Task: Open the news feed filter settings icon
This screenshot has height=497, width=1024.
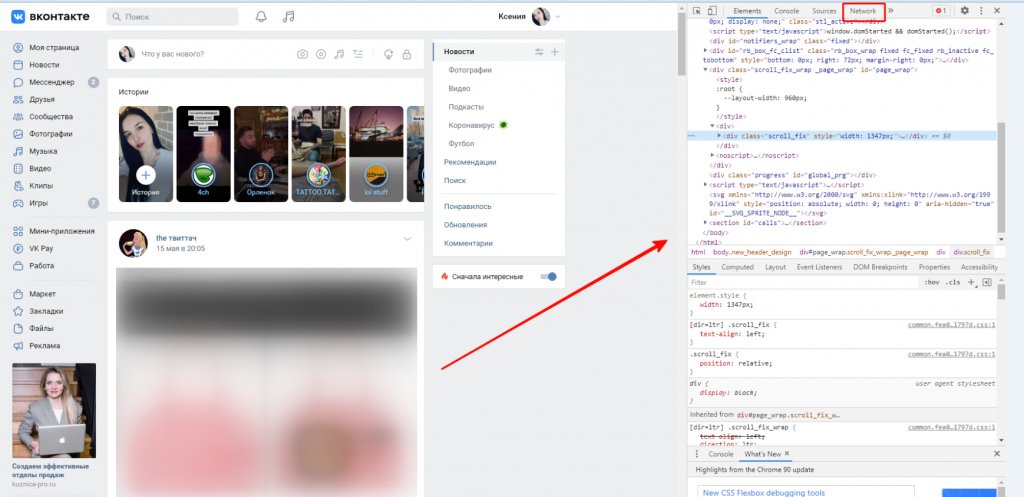Action: coord(540,51)
